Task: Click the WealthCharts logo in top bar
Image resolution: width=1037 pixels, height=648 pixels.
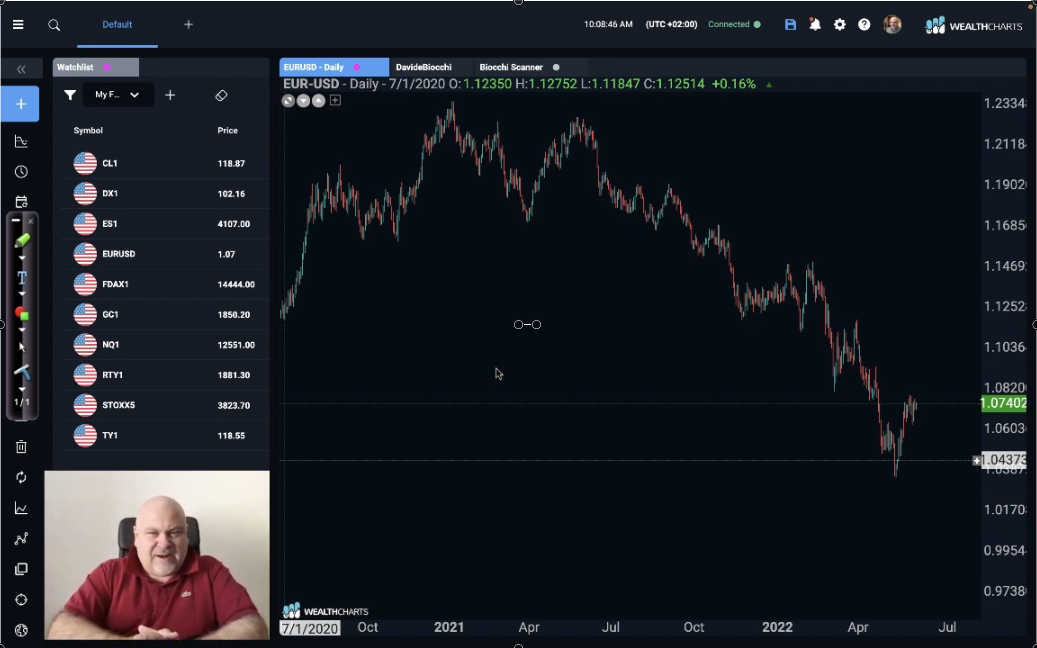Action: click(x=974, y=26)
